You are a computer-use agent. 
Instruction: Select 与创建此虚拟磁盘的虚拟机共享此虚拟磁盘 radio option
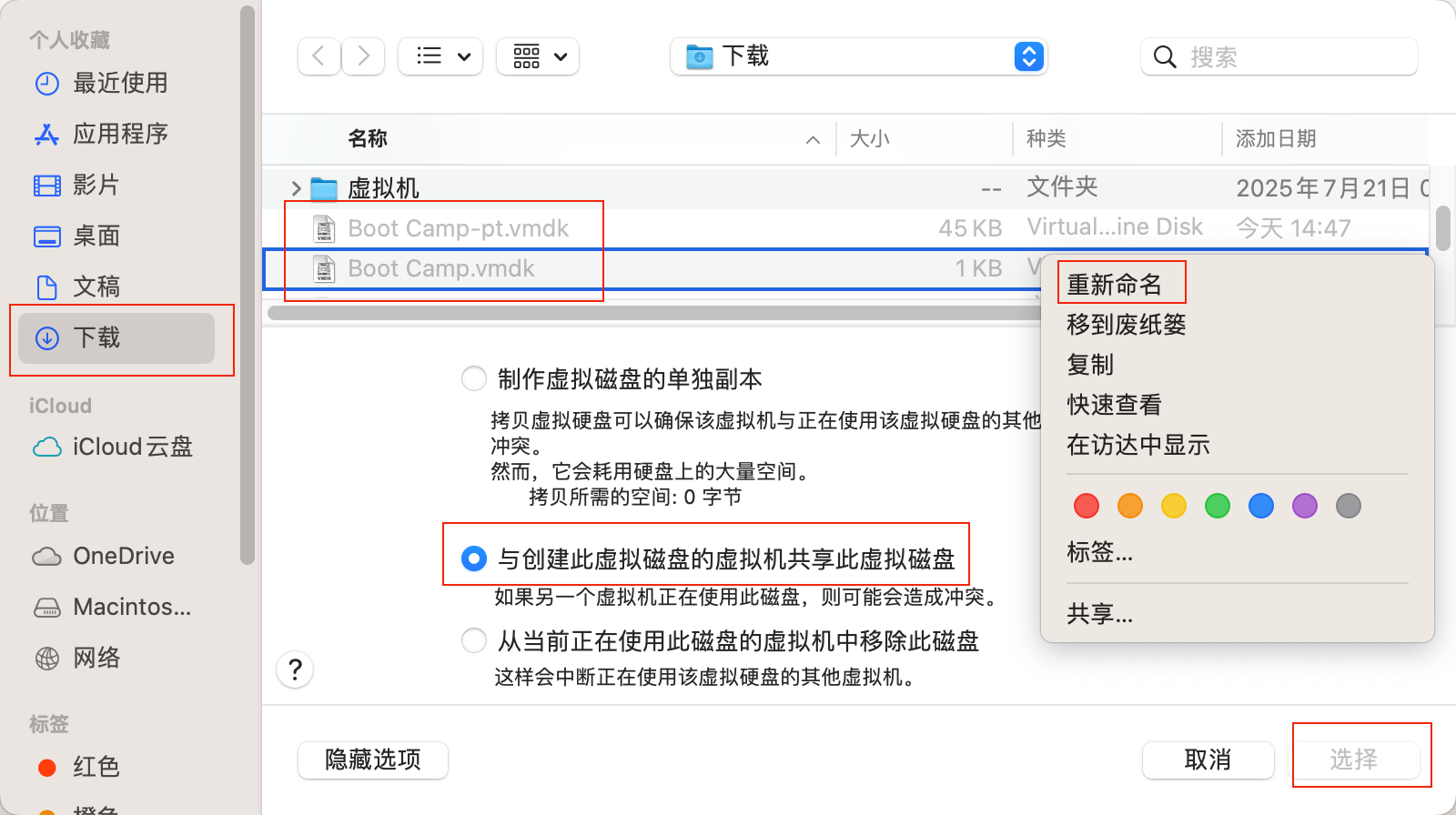point(474,558)
